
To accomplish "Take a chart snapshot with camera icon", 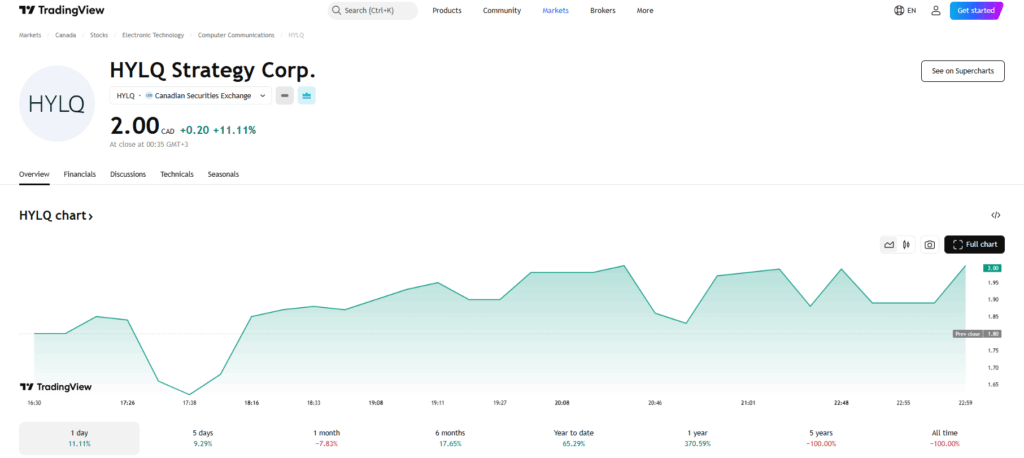I will click(x=930, y=245).
